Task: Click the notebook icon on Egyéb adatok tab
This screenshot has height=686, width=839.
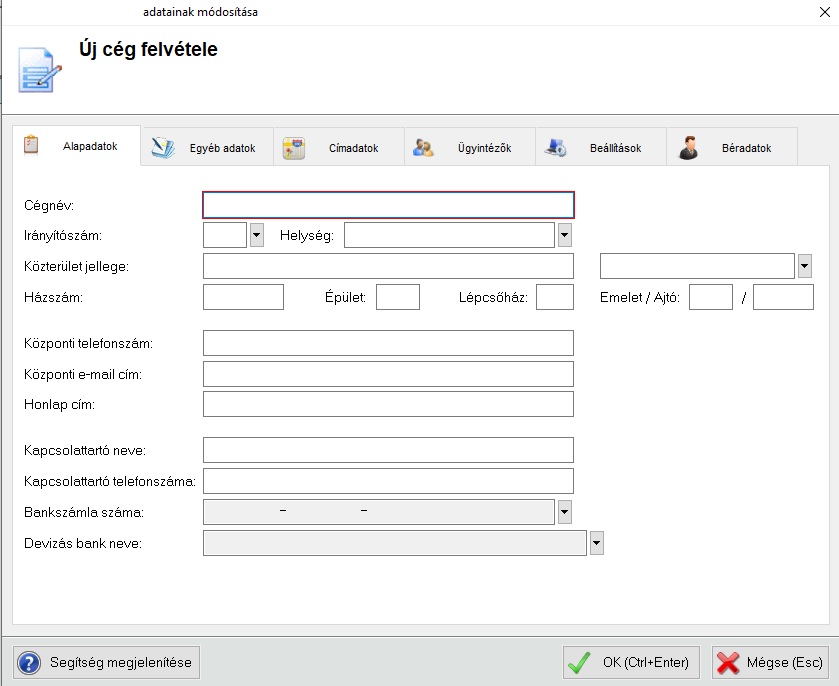Action: (162, 148)
